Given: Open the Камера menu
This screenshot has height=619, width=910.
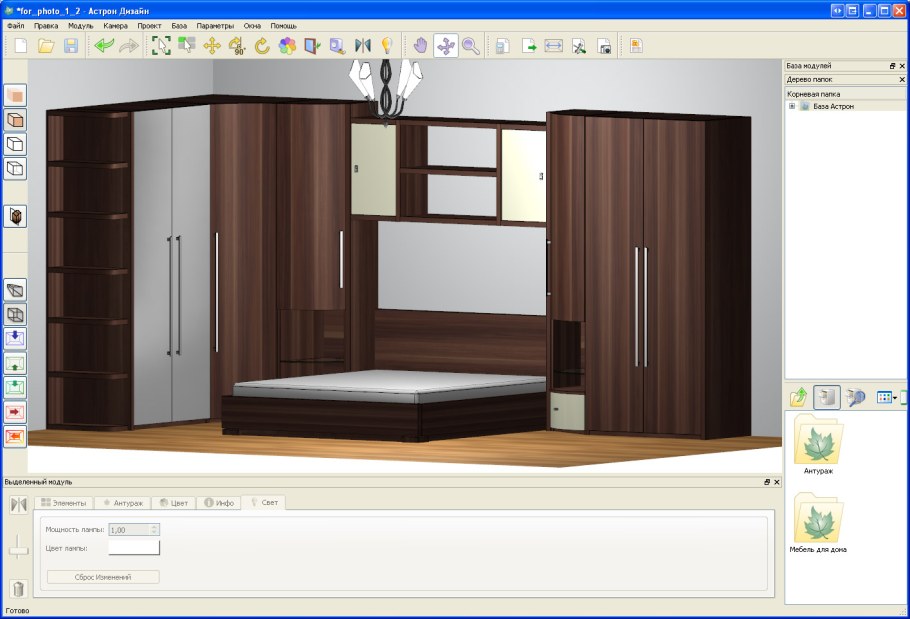Looking at the screenshot, I should [x=115, y=25].
